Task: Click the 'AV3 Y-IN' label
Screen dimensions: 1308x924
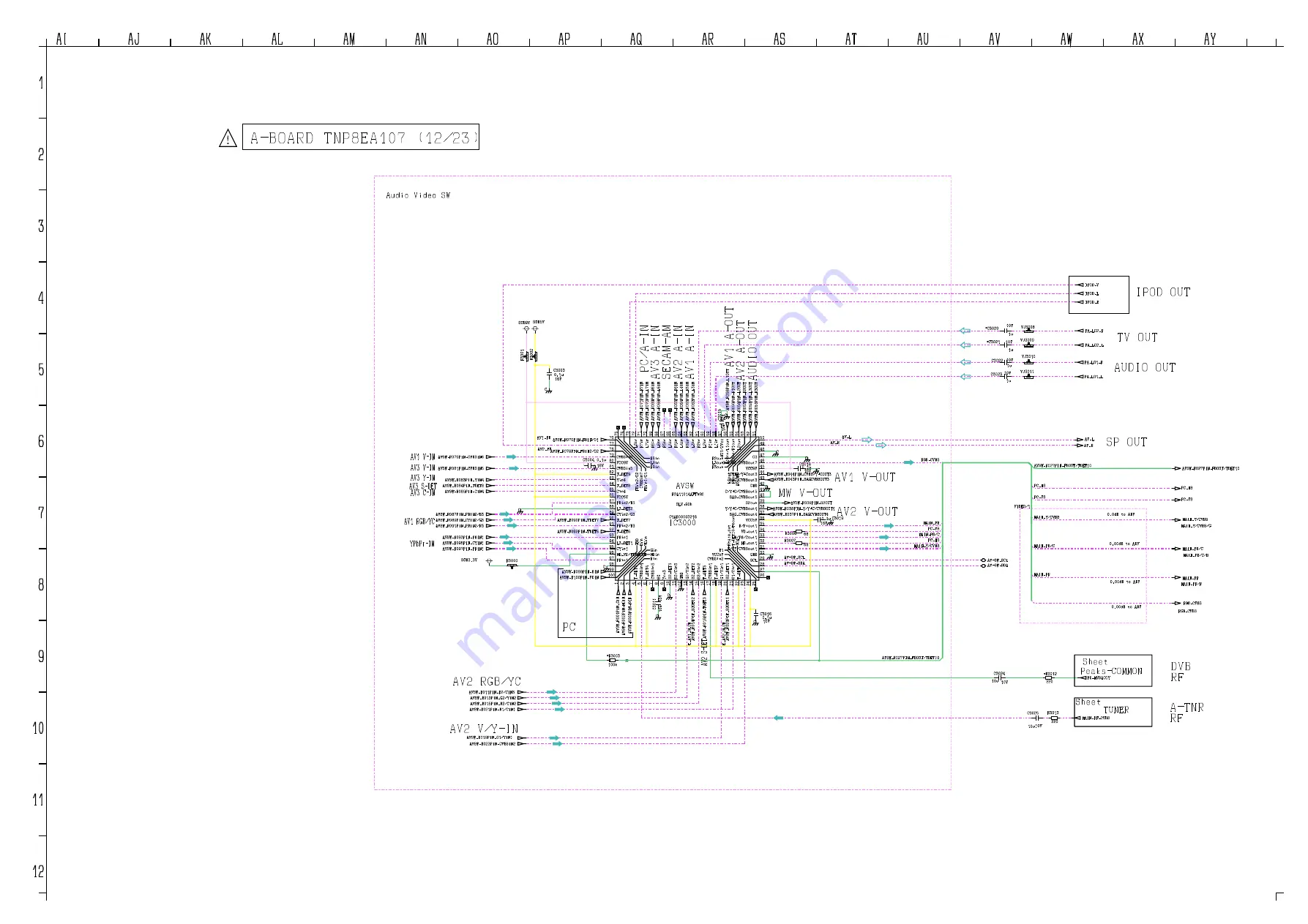Action: pyautogui.click(x=422, y=478)
